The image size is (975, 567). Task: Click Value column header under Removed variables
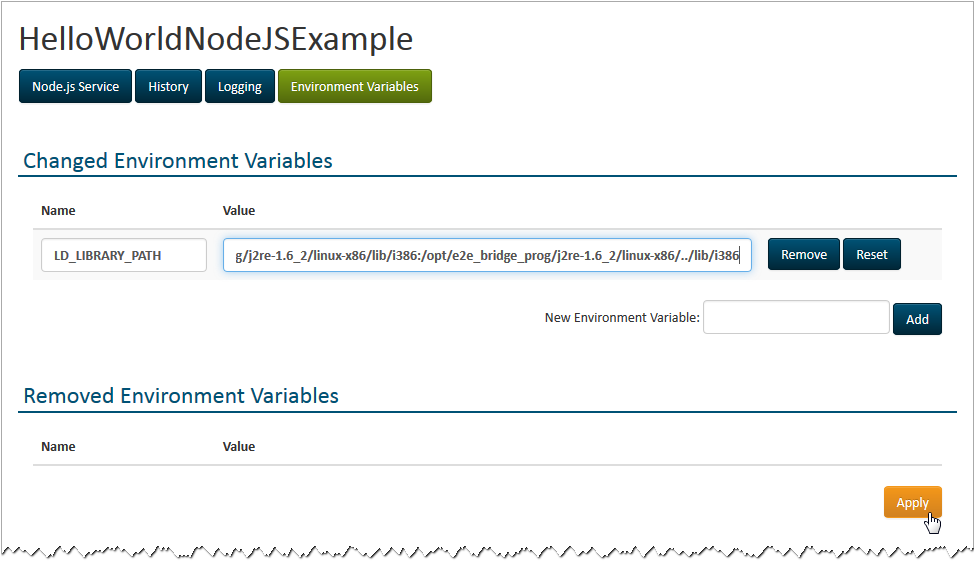point(239,447)
